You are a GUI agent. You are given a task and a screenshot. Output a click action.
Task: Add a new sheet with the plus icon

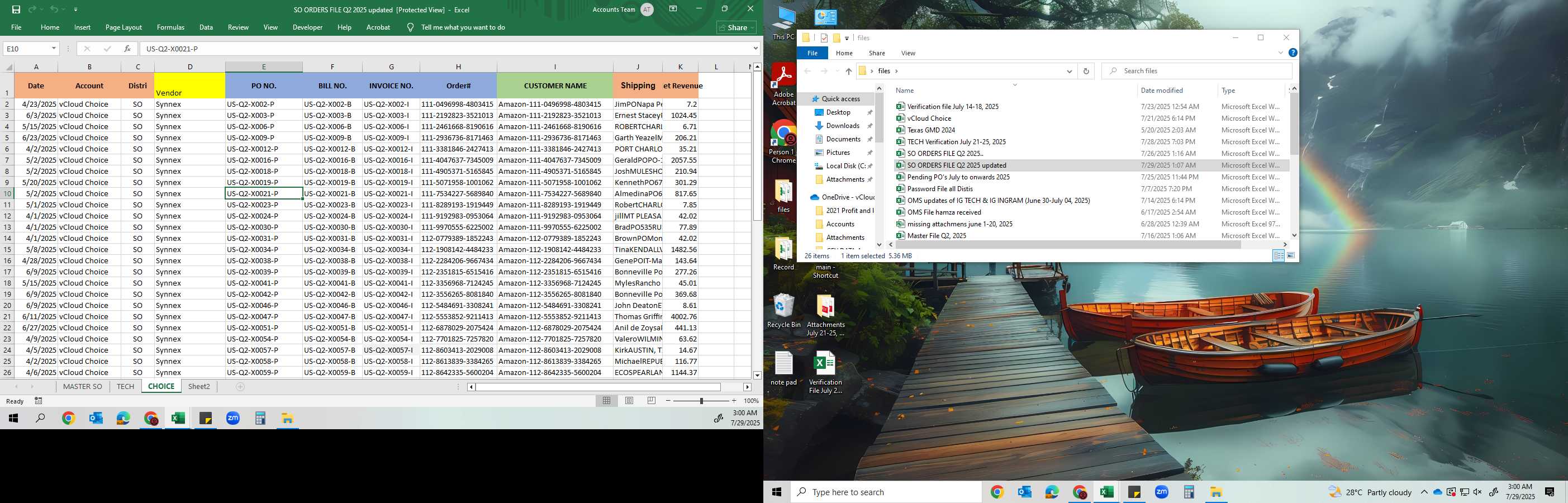click(240, 387)
